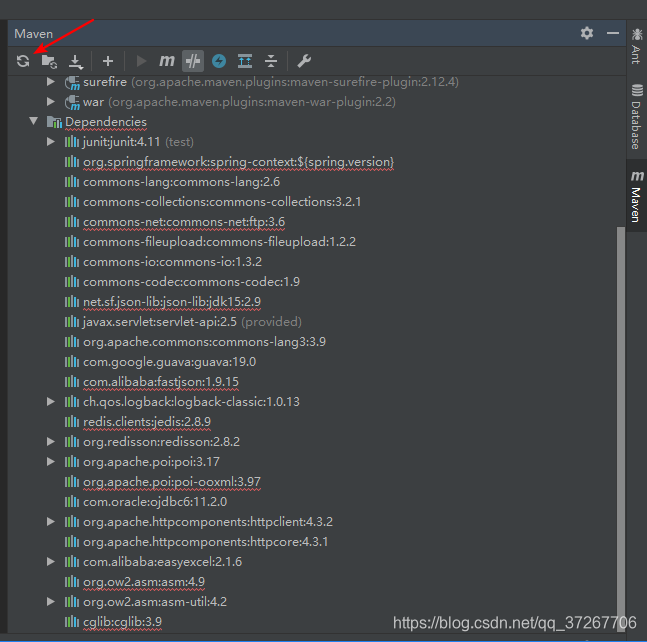The width and height of the screenshot is (647, 642).
Task: Click plugin icon beside surefire
Action: (72, 83)
